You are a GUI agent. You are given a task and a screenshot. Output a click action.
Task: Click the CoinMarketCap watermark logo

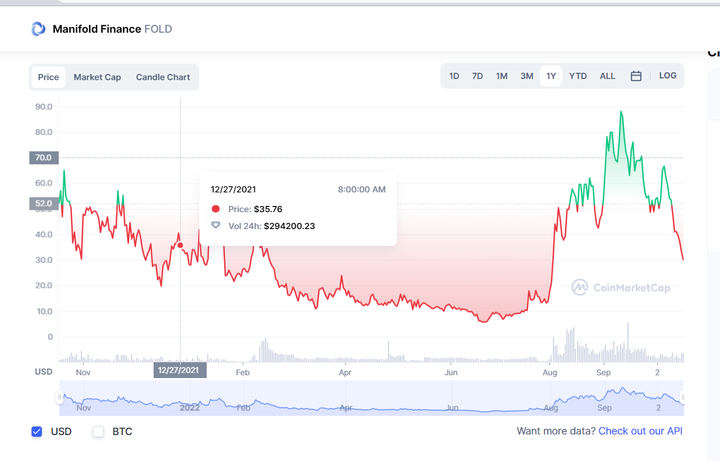point(620,287)
